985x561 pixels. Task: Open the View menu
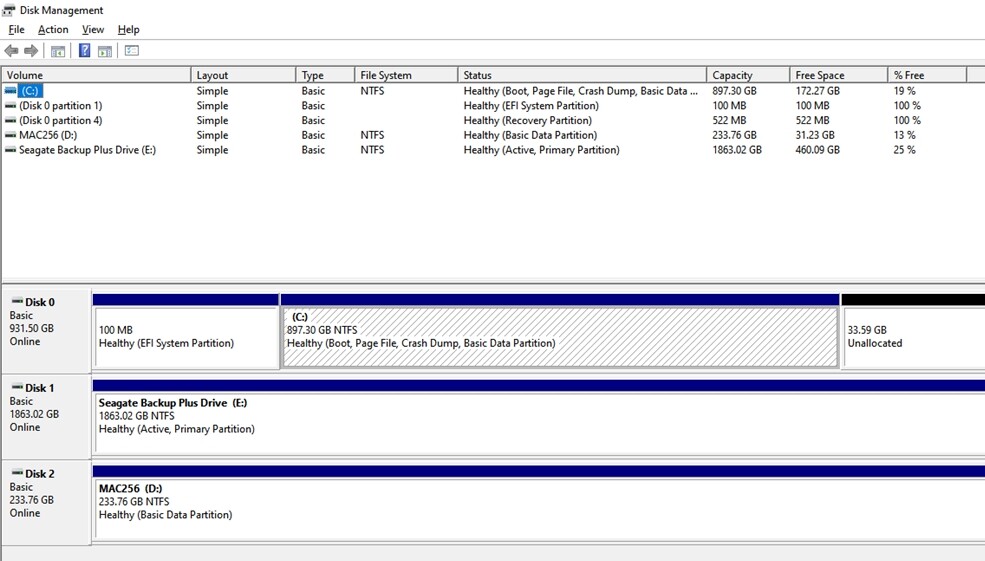[x=93, y=30]
